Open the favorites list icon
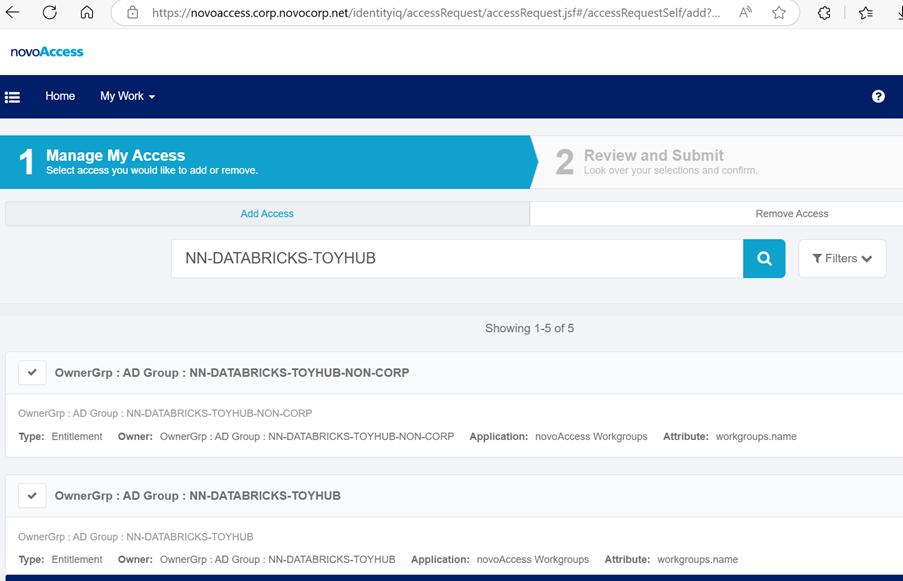903x581 pixels. (x=865, y=12)
